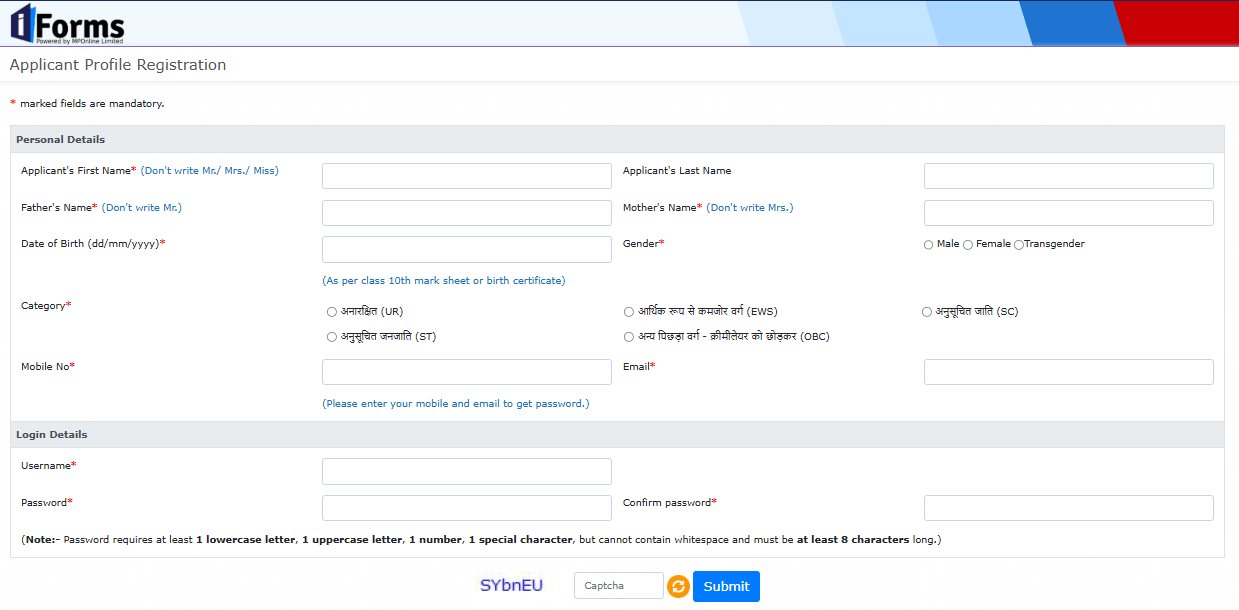Click the Applicant's Last Name field
Image resolution: width=1239 pixels, height=610 pixels.
click(1068, 176)
